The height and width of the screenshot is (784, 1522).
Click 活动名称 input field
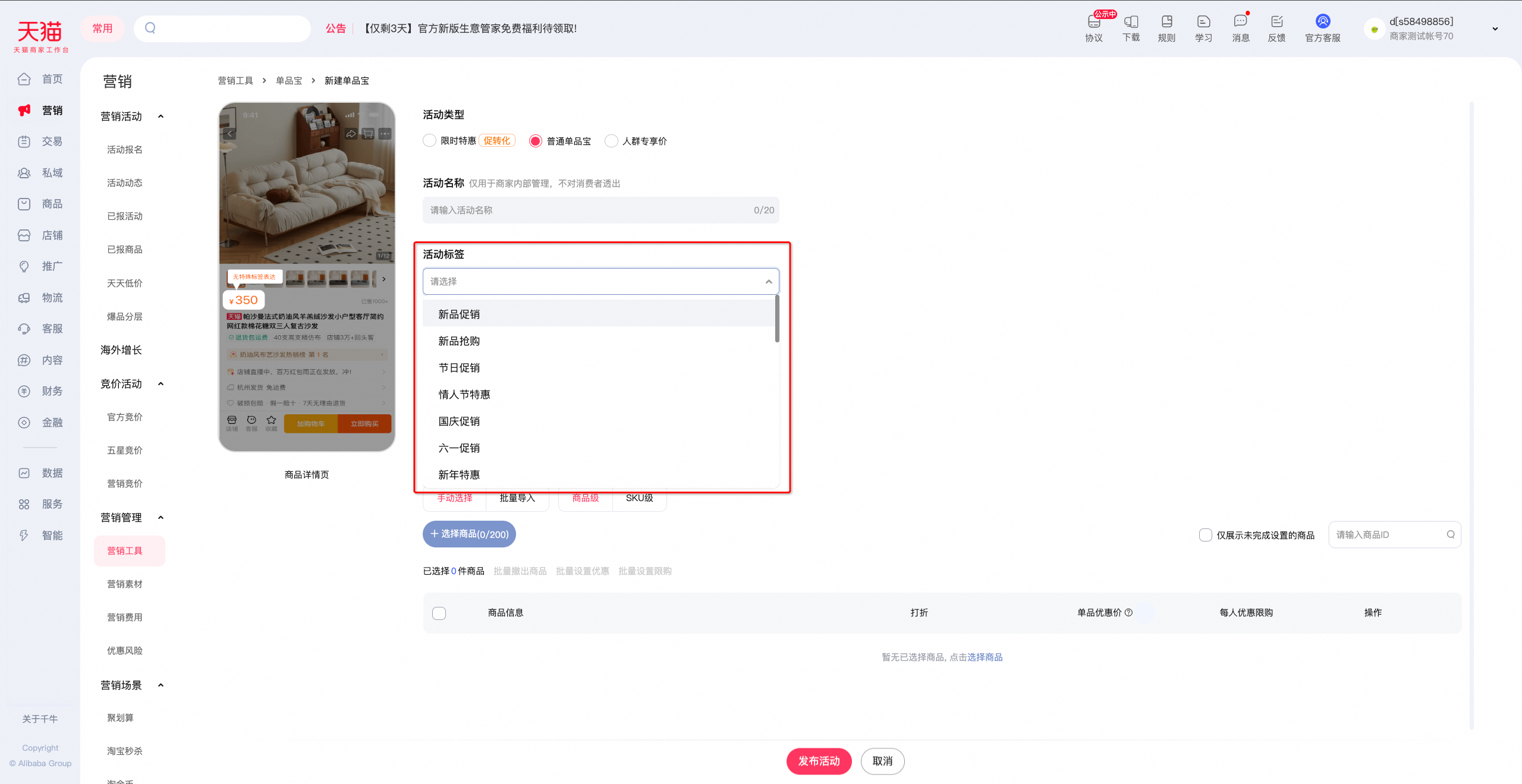(x=600, y=210)
